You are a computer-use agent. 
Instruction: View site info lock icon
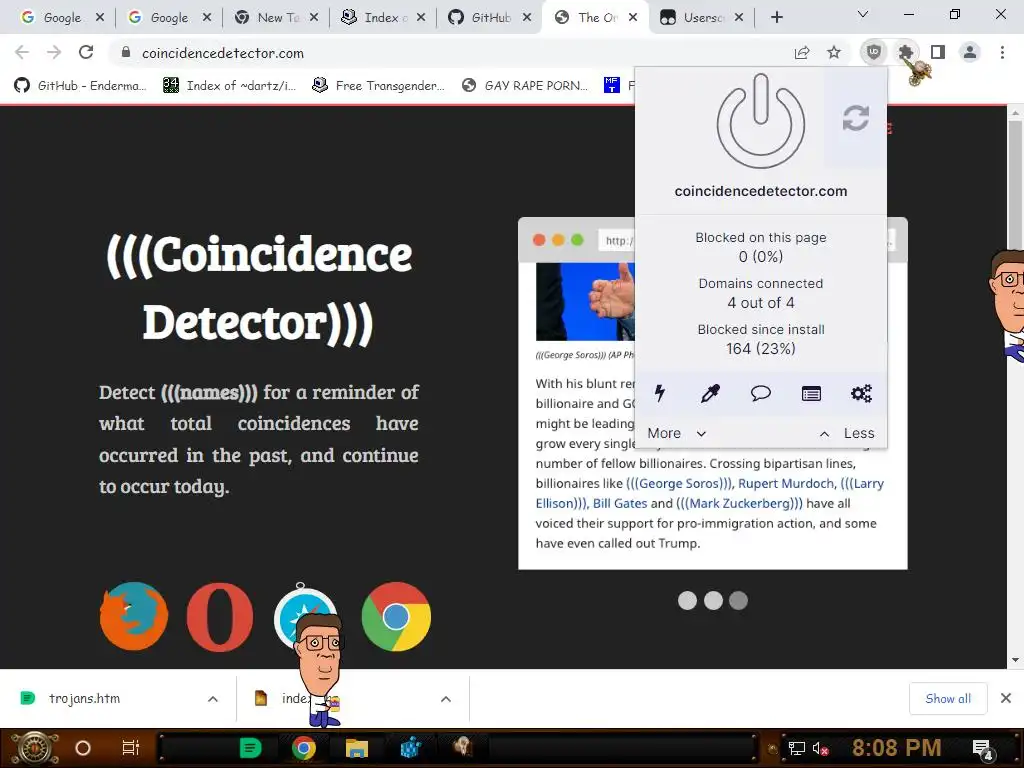click(126, 52)
